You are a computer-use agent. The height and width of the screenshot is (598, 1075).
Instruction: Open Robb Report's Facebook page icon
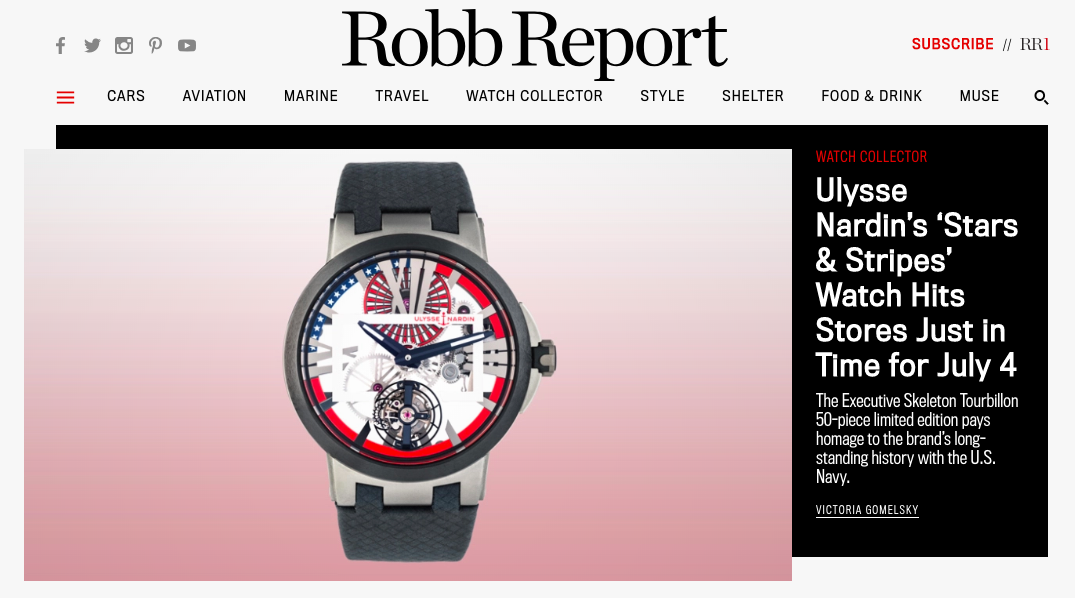point(61,46)
